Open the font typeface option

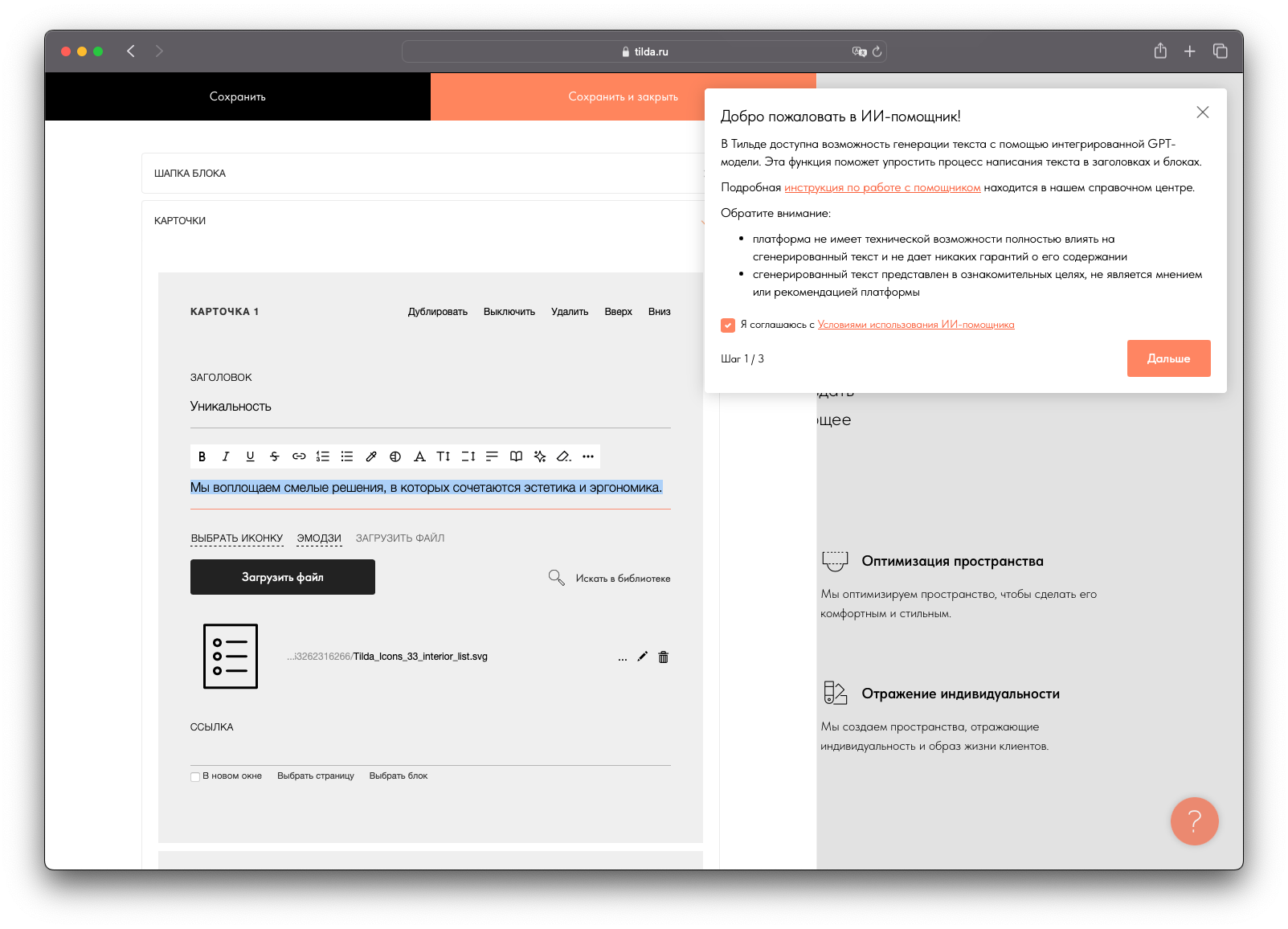pos(419,456)
